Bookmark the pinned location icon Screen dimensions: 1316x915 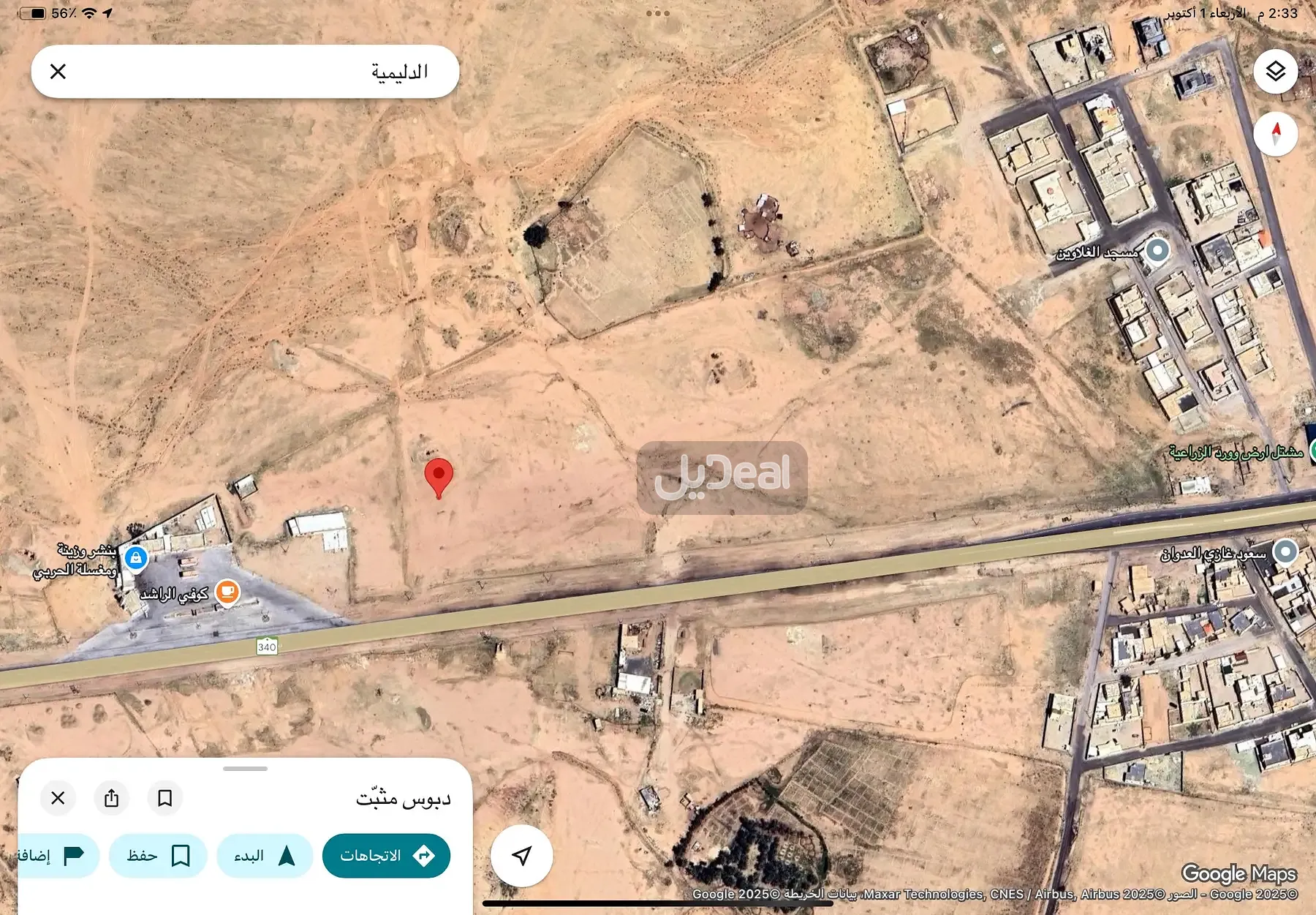point(165,798)
